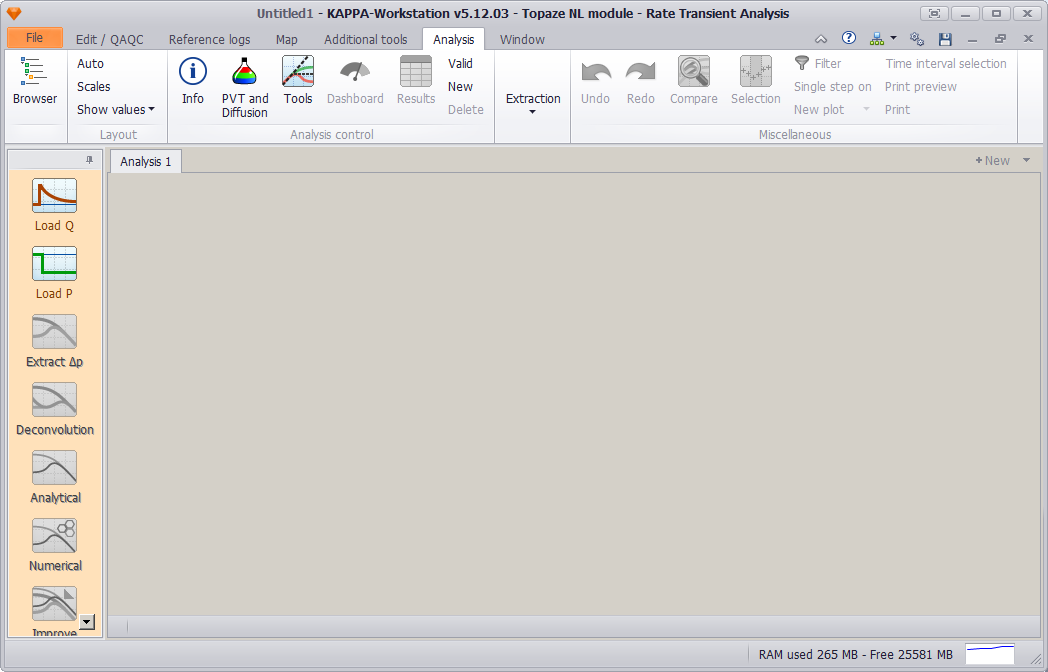Image resolution: width=1048 pixels, height=672 pixels.
Task: Toggle the sidebar pin
Action: pos(90,160)
